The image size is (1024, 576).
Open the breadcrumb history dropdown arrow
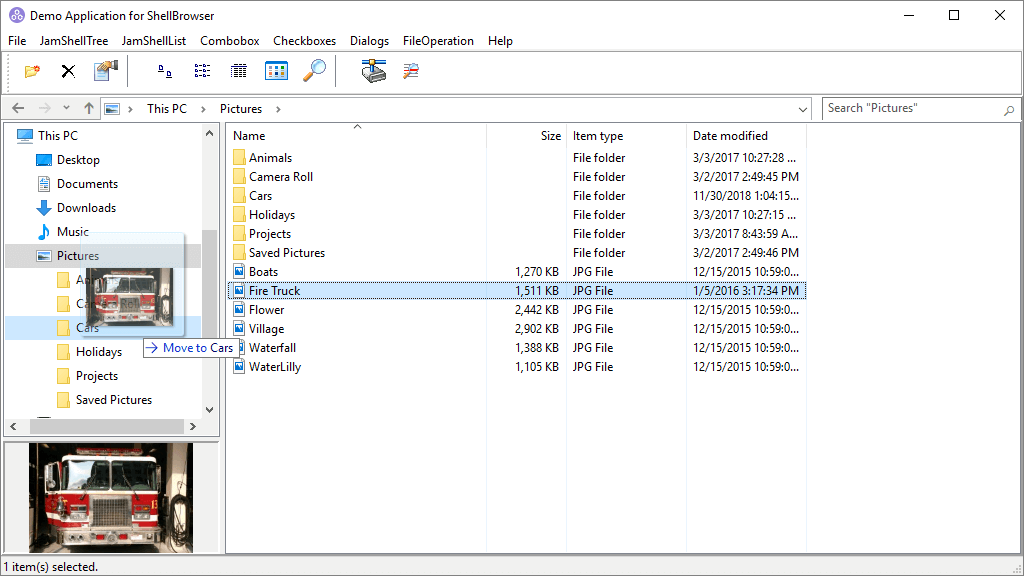point(802,108)
